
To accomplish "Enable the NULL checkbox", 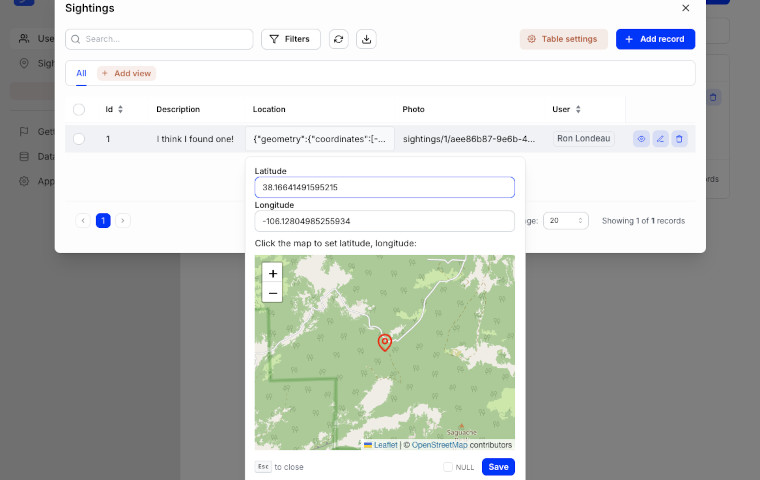I will (x=448, y=467).
